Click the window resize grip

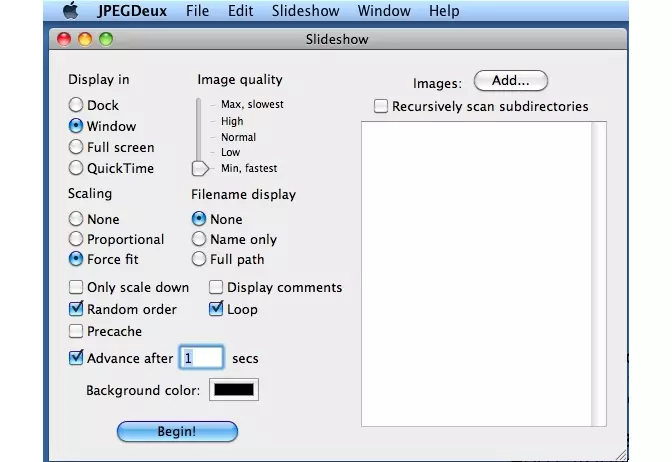pyautogui.click(x=620, y=455)
